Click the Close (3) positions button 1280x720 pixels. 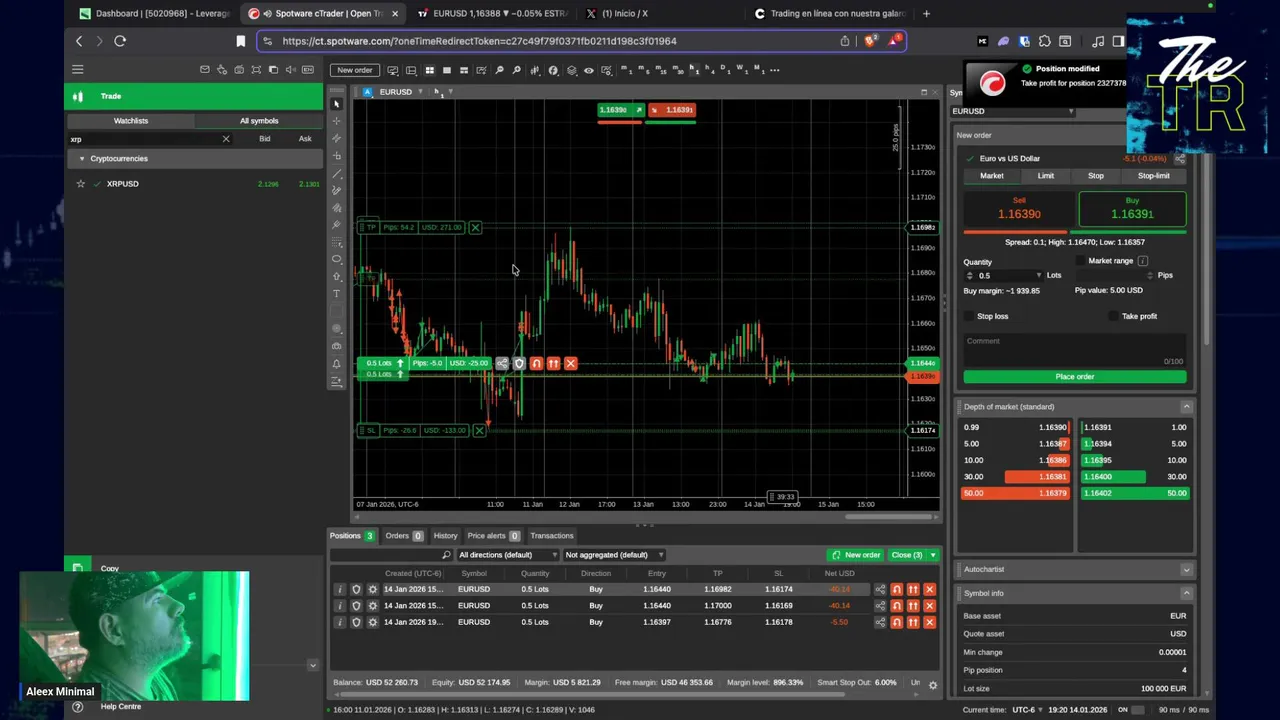[906, 555]
